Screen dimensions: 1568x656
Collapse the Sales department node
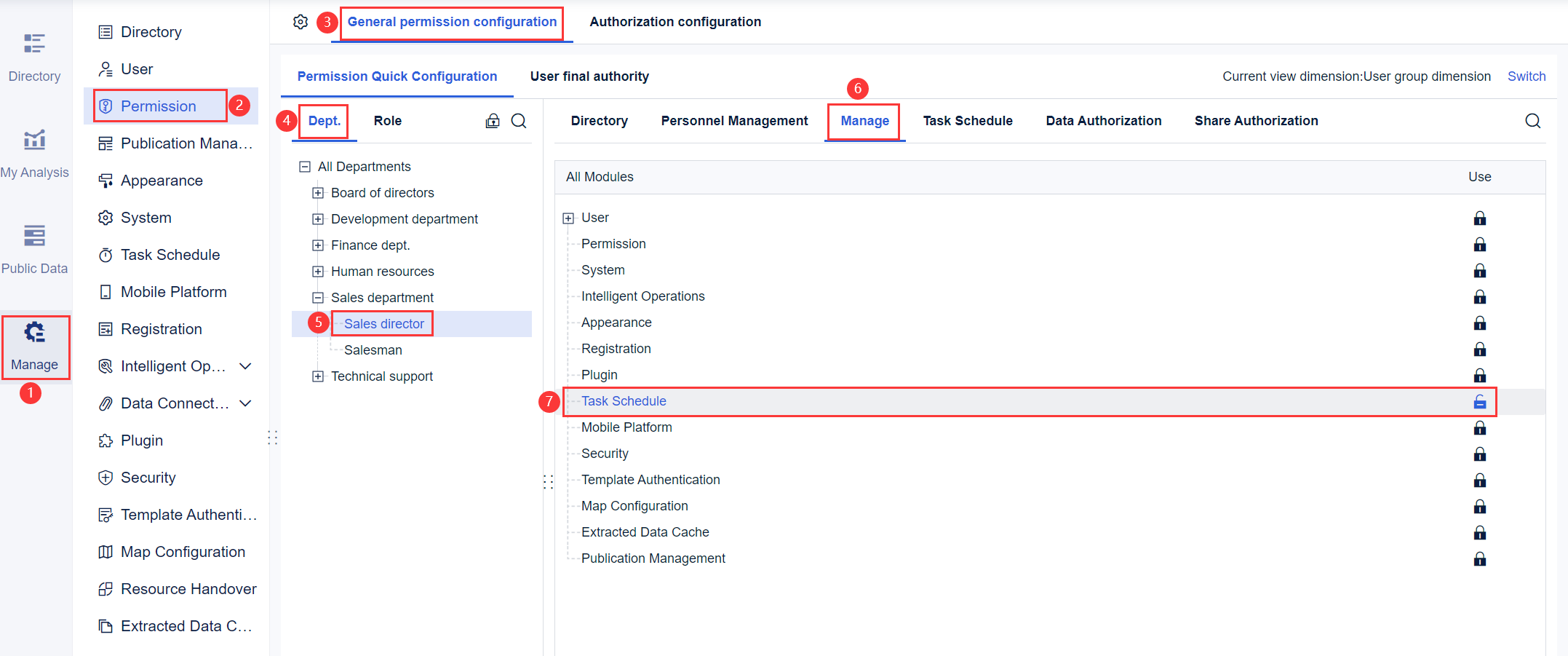coord(318,298)
